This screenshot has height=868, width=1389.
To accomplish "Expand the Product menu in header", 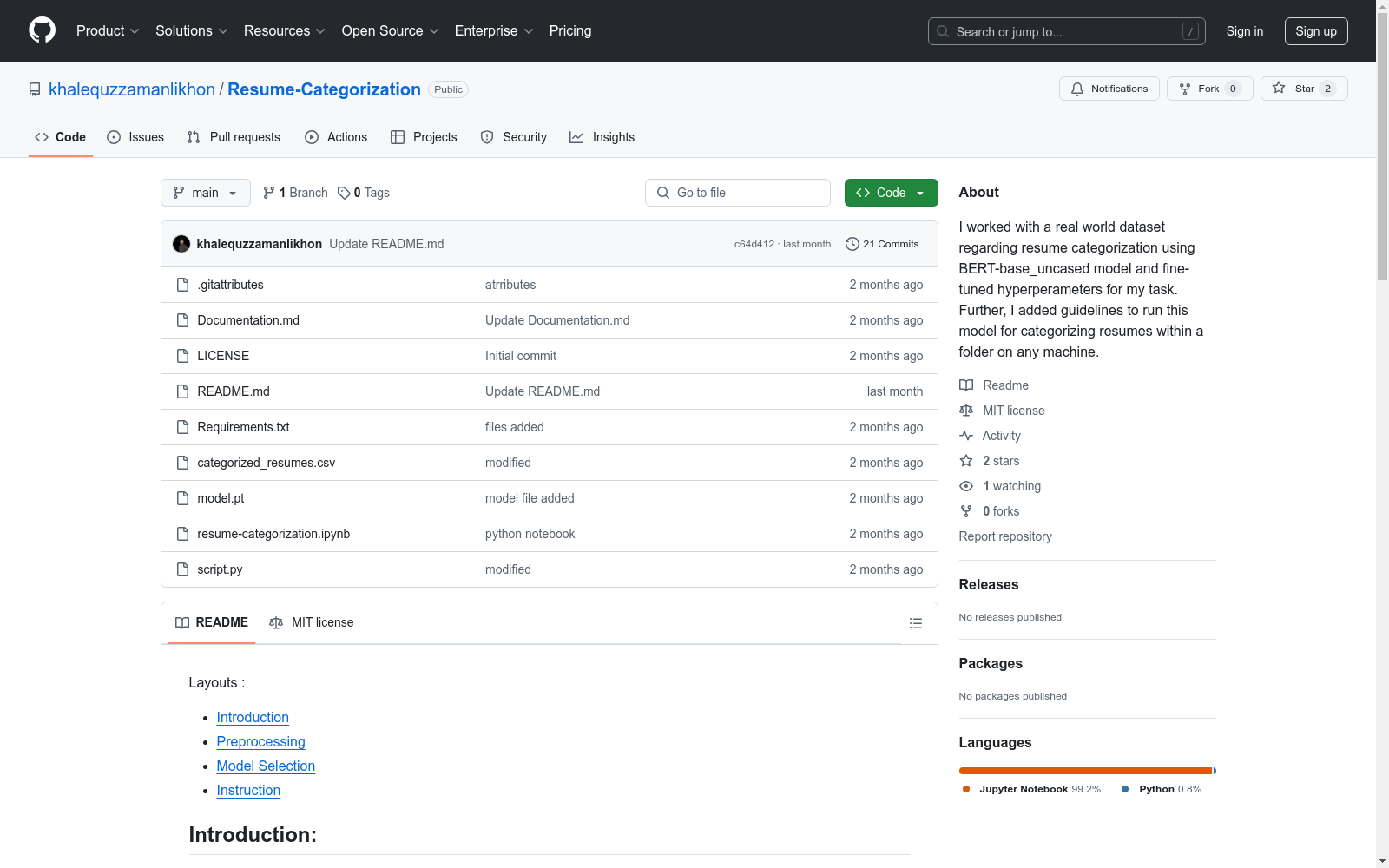I will [x=108, y=30].
